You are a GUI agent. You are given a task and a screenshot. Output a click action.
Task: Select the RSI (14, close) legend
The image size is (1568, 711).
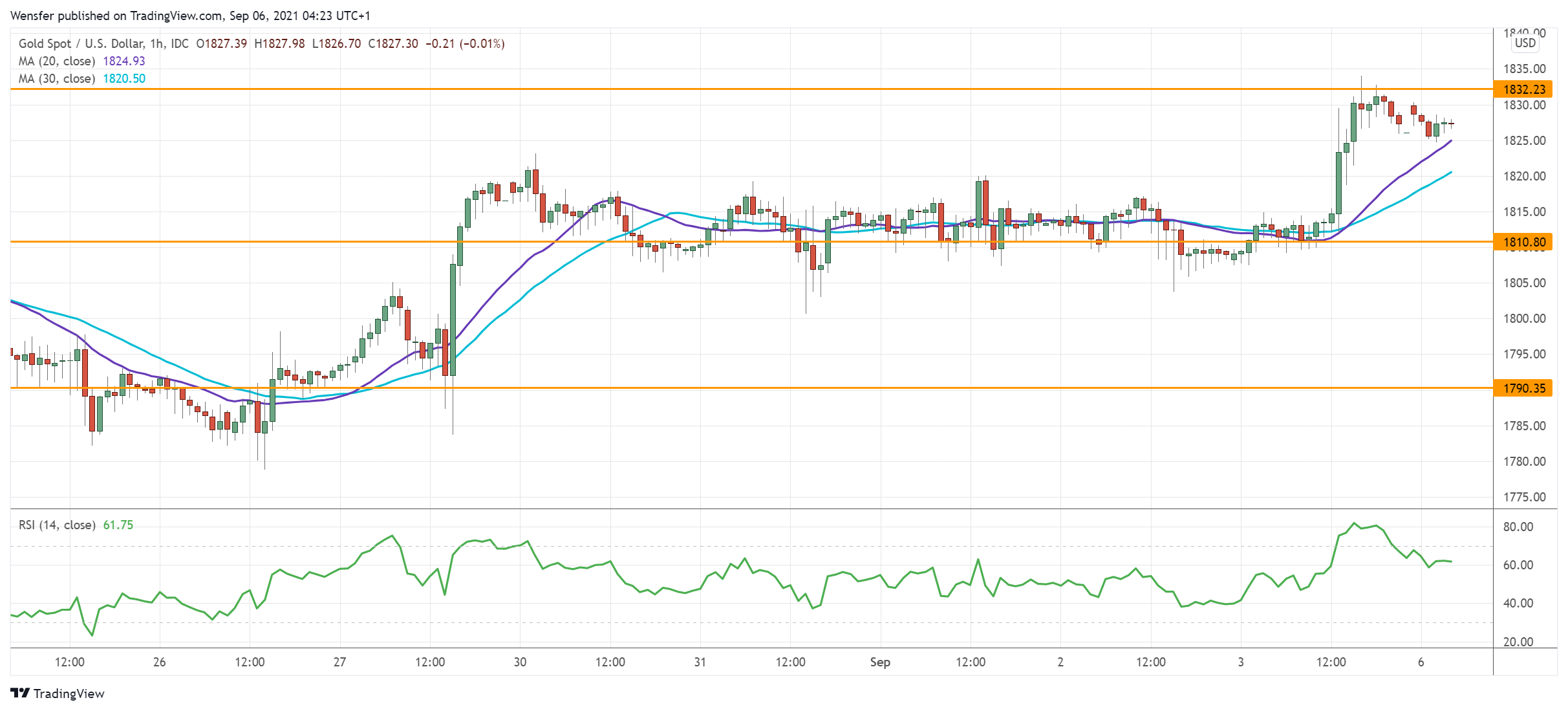click(57, 525)
